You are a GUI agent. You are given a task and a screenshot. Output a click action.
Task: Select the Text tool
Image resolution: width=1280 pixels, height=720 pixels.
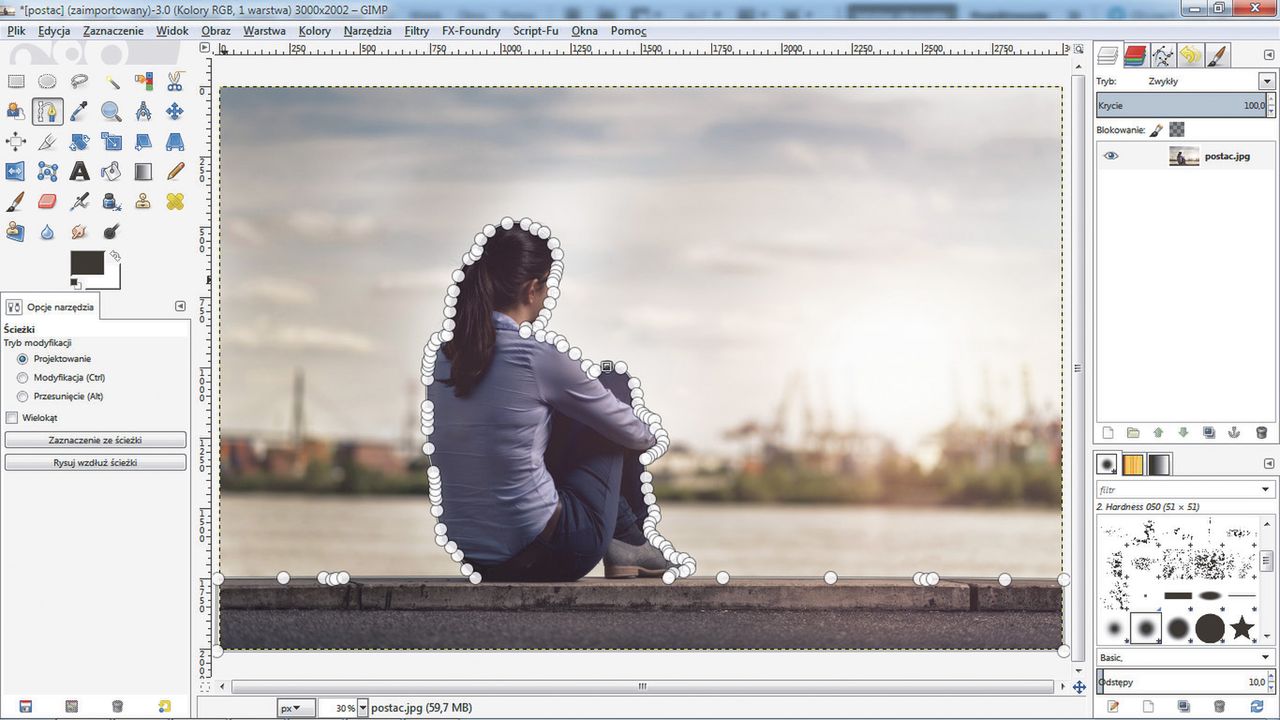(79, 171)
